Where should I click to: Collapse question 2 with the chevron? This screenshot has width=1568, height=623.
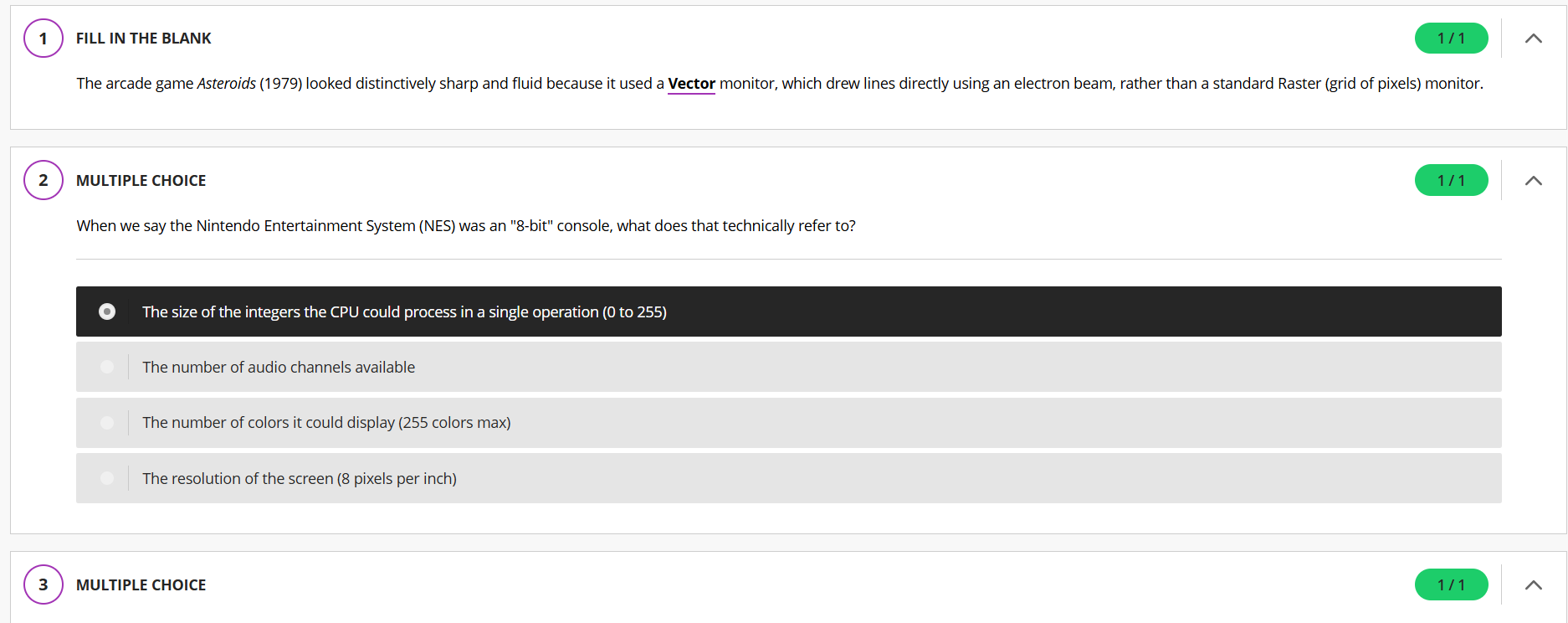tap(1533, 181)
